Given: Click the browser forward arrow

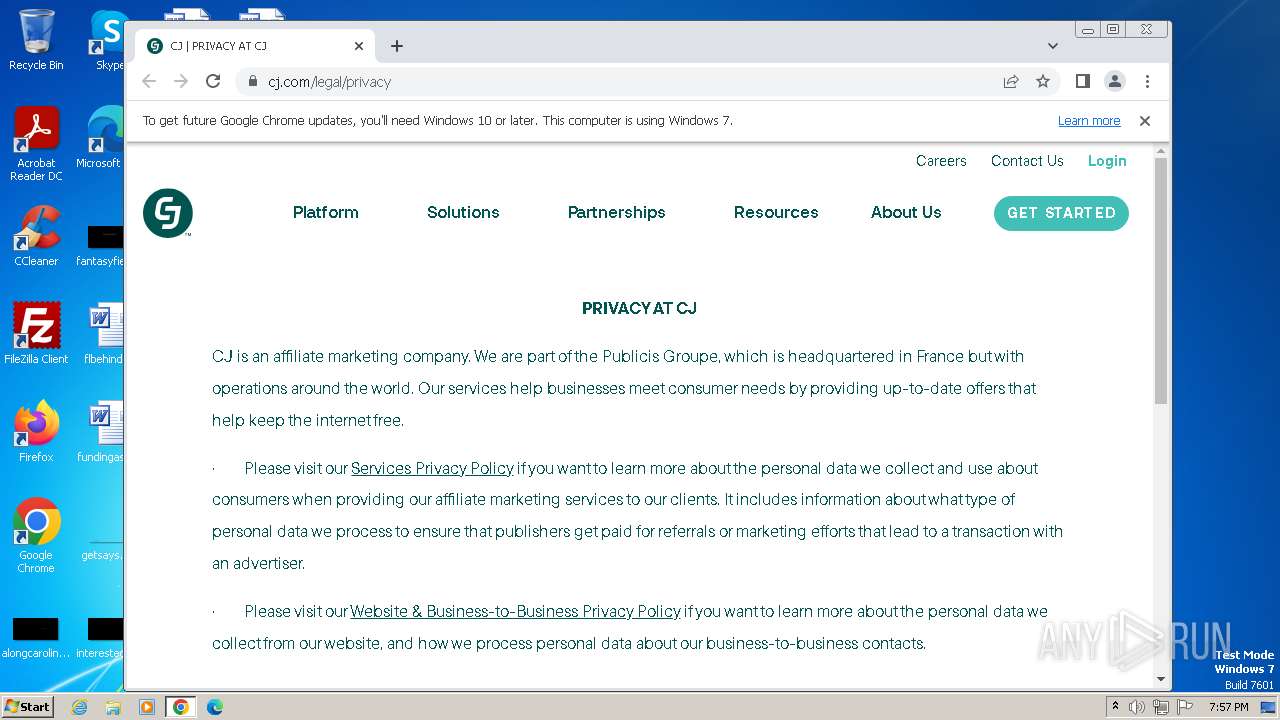Looking at the screenshot, I should pyautogui.click(x=181, y=81).
